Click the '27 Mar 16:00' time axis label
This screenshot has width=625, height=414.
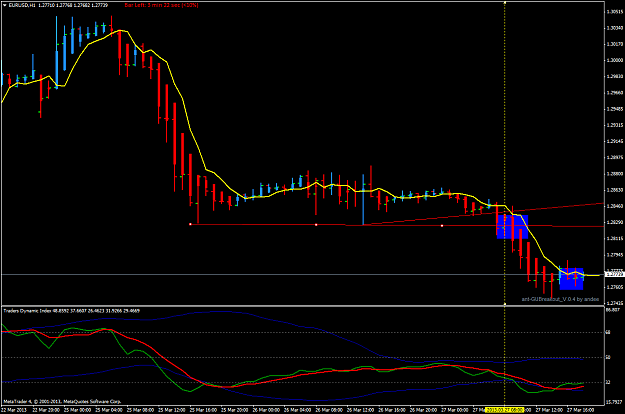[x=580, y=410]
